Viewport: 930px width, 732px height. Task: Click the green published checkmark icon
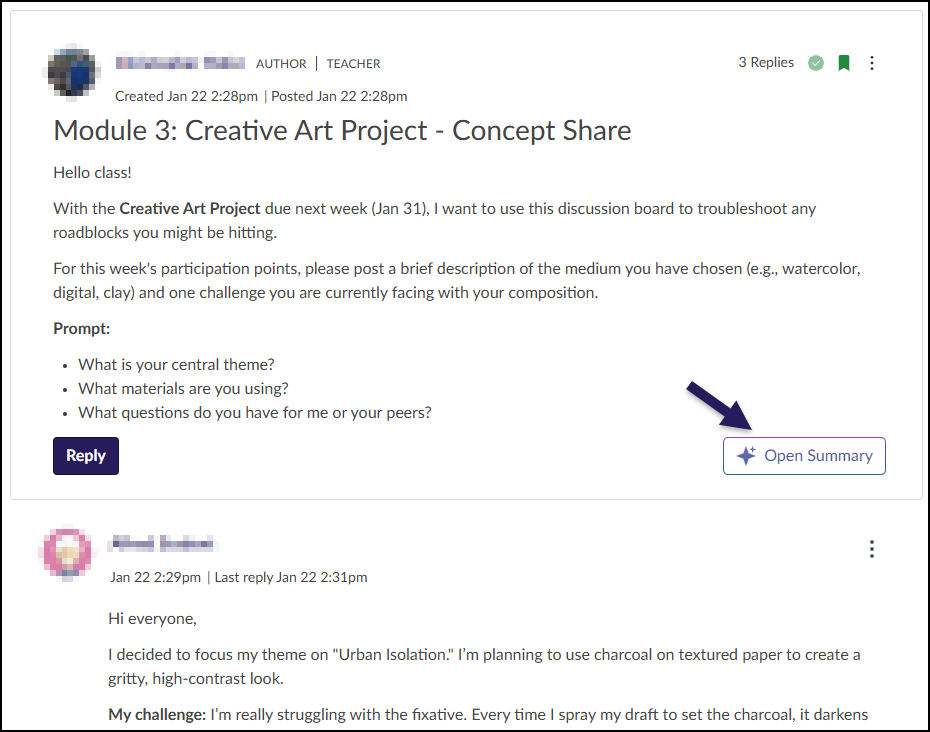click(x=815, y=62)
